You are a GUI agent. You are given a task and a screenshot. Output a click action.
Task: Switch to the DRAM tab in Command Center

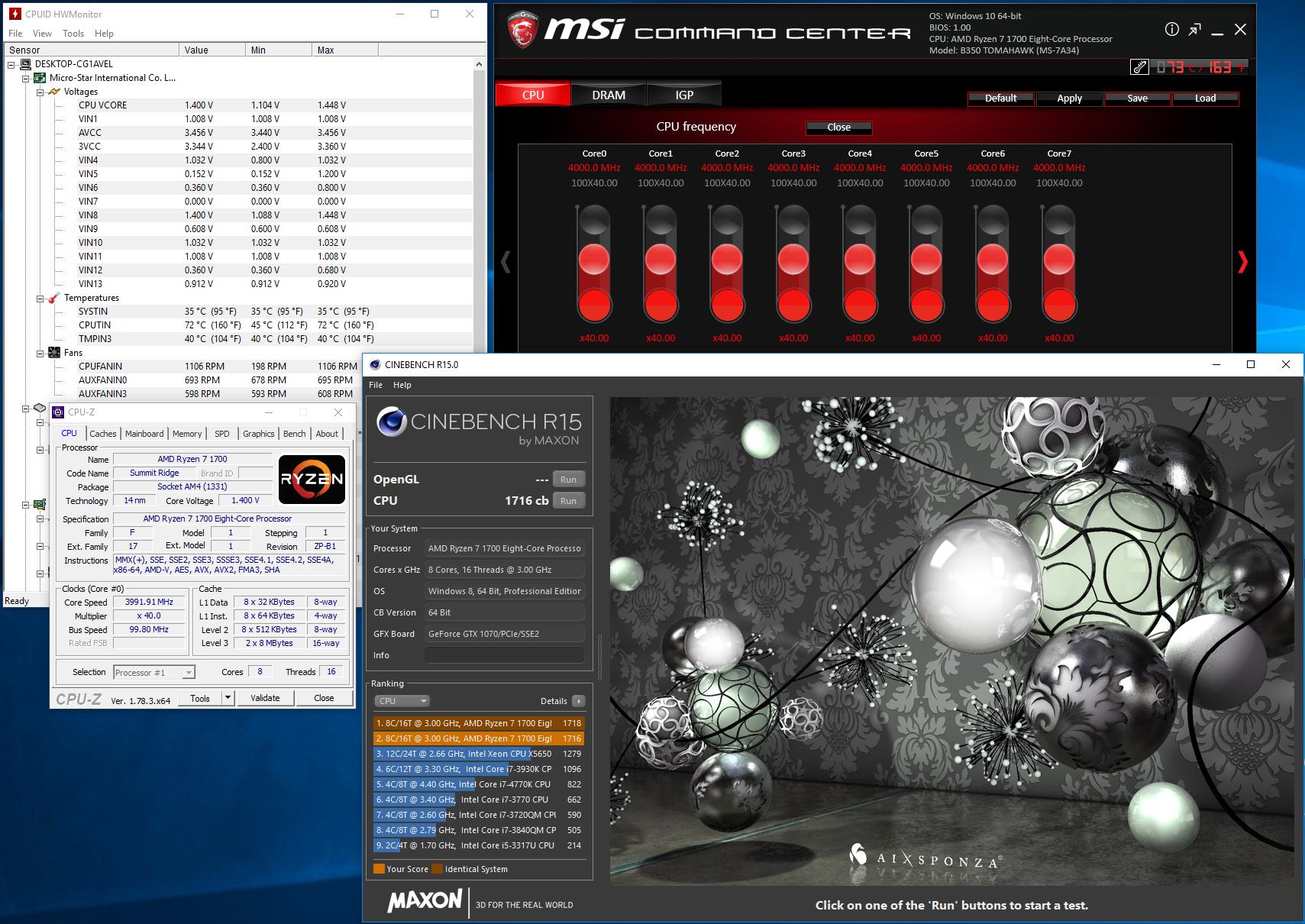click(x=609, y=95)
